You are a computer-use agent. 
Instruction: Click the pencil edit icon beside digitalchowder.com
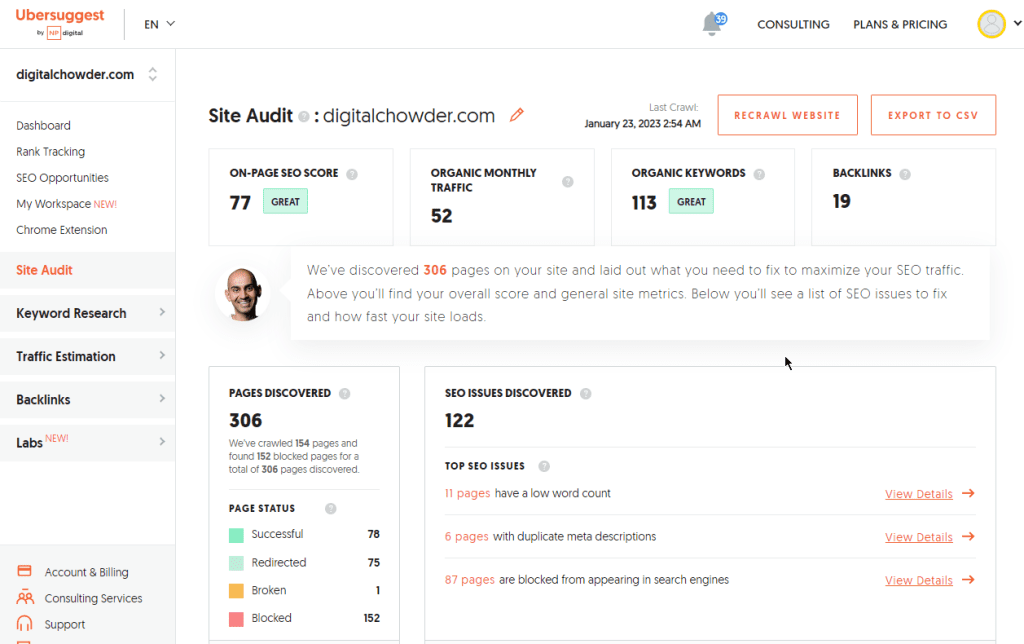tap(517, 115)
